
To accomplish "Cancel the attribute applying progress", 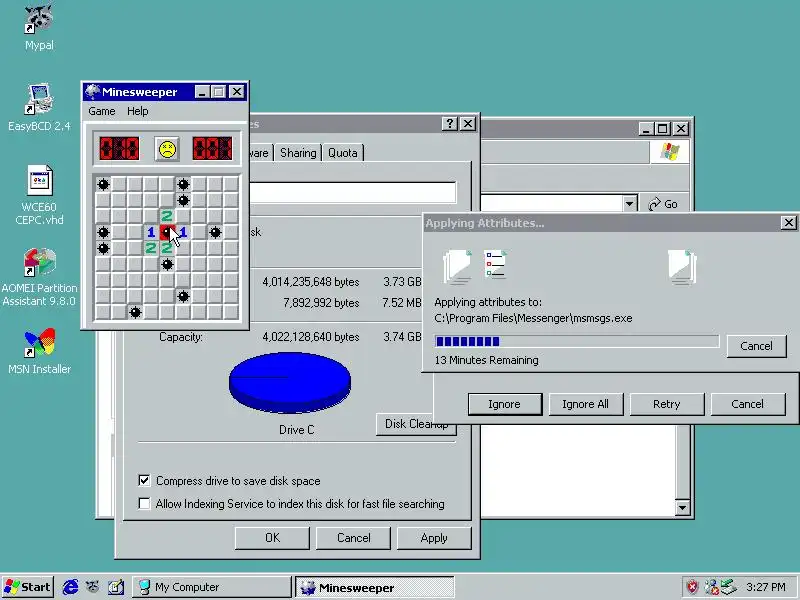I will (756, 346).
